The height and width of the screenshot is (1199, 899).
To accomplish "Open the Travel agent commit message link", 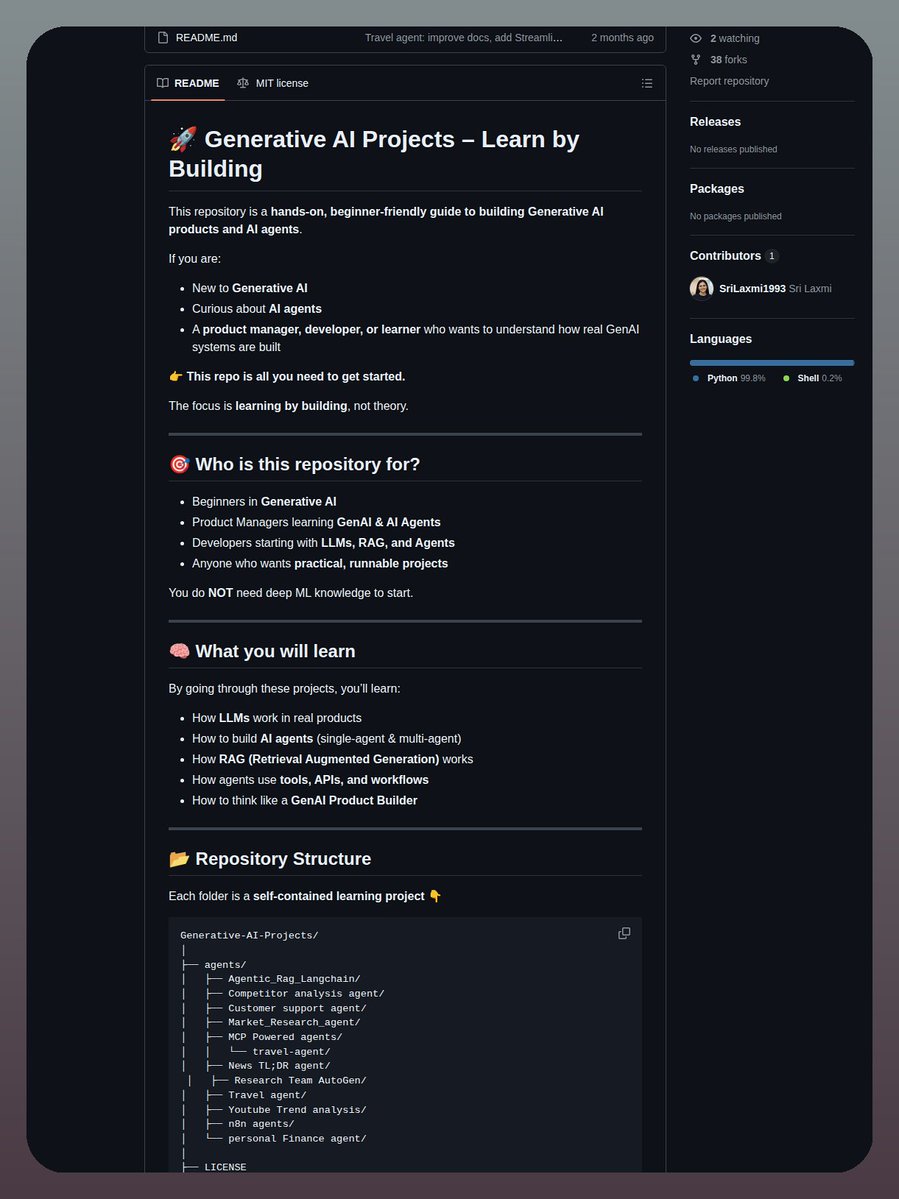I will click(x=463, y=37).
